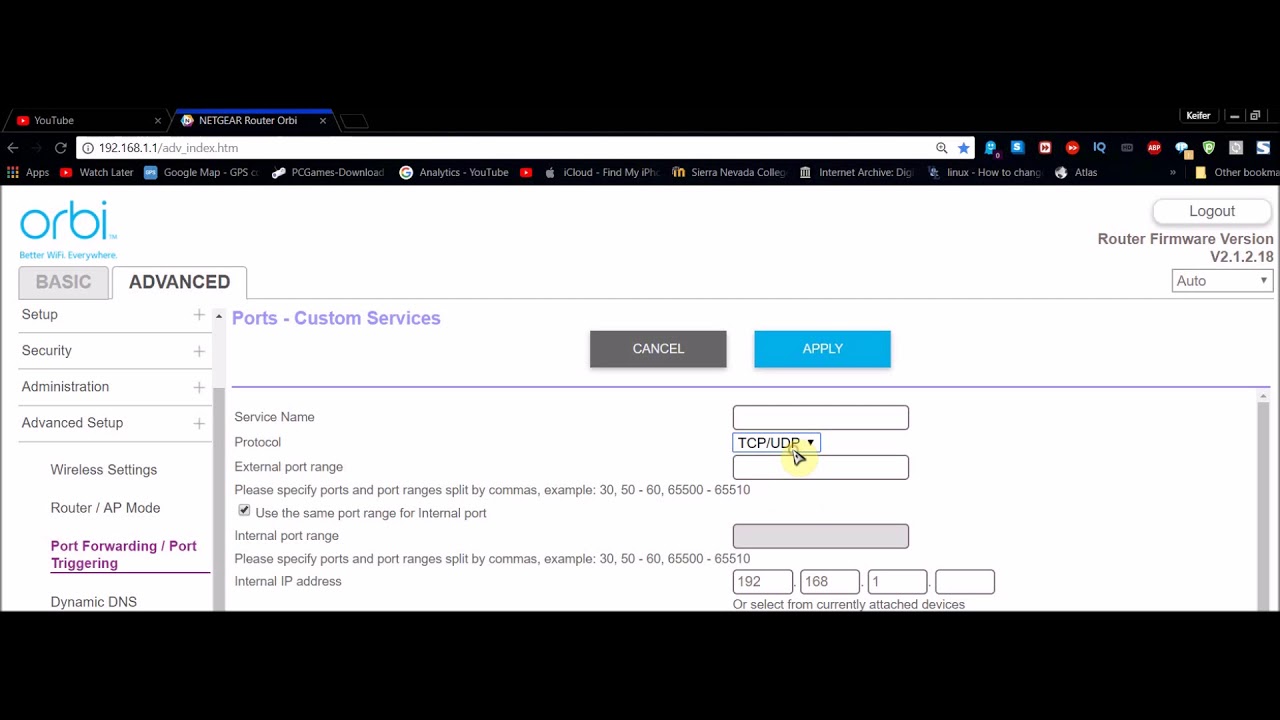The height and width of the screenshot is (720, 1280).
Task: Open the red round fast-forward extension
Action: coord(1072,148)
